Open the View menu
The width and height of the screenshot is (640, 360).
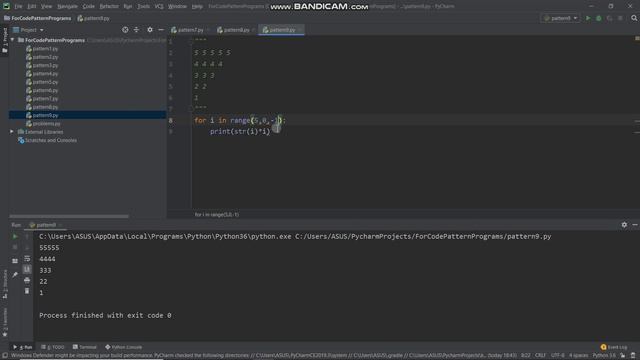47,7
